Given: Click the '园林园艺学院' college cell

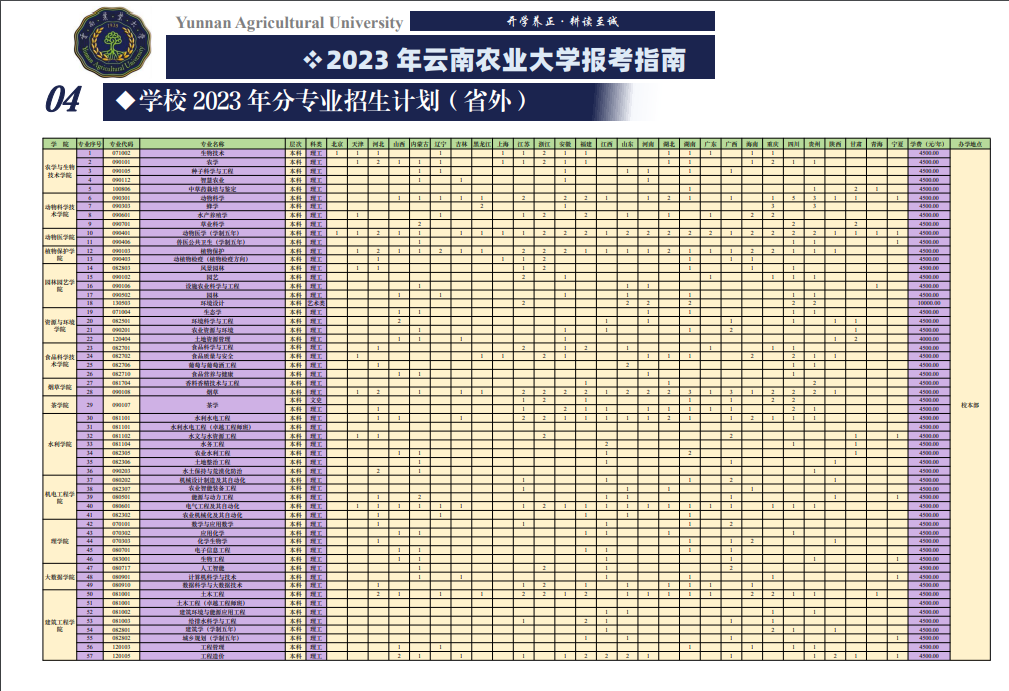Looking at the screenshot, I should pyautogui.click(x=59, y=286).
